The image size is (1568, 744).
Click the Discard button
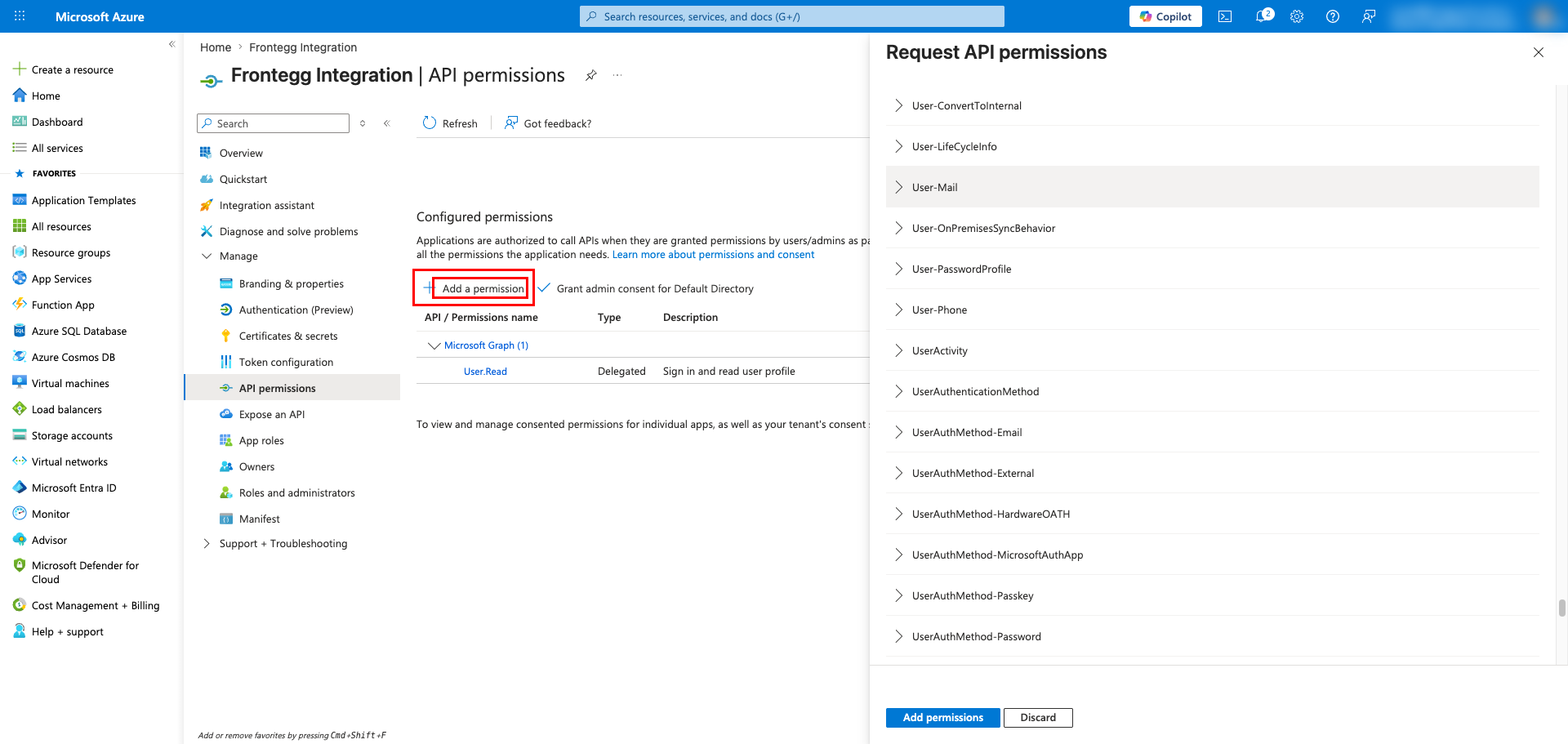(1038, 718)
